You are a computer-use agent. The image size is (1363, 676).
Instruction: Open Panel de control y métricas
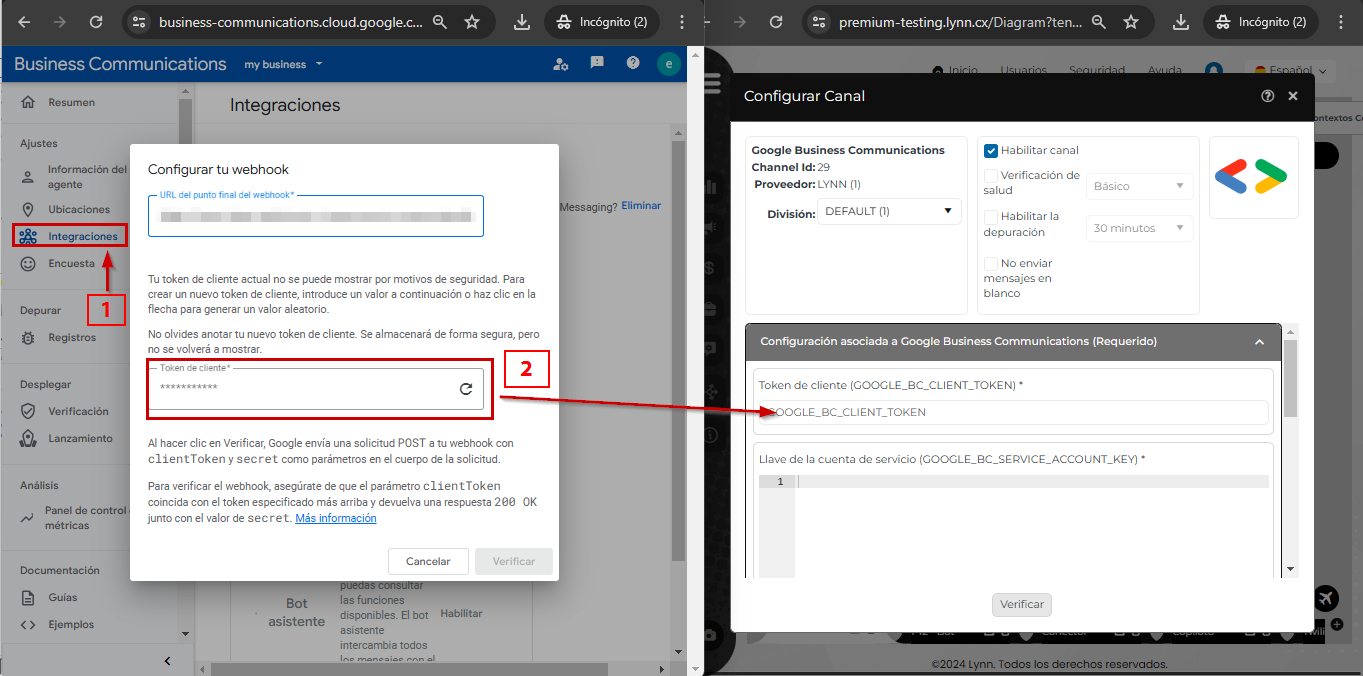click(x=86, y=518)
